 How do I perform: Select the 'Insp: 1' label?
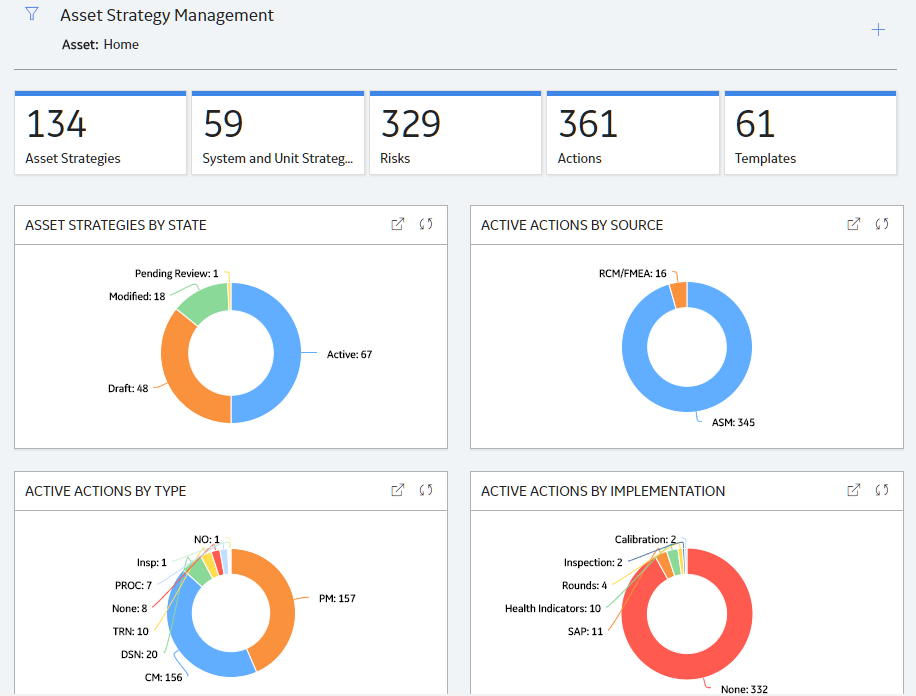click(152, 562)
